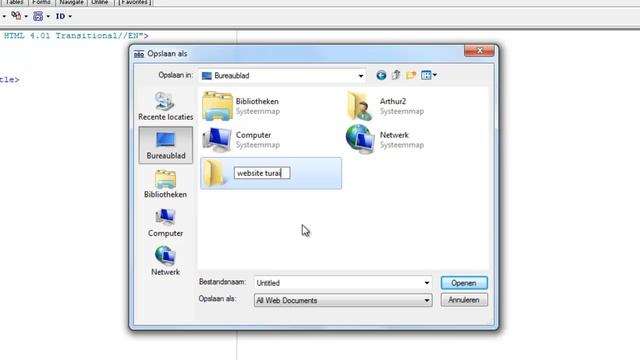Click the Opslaan in label text
This screenshot has height=360, width=640.
tap(176, 75)
